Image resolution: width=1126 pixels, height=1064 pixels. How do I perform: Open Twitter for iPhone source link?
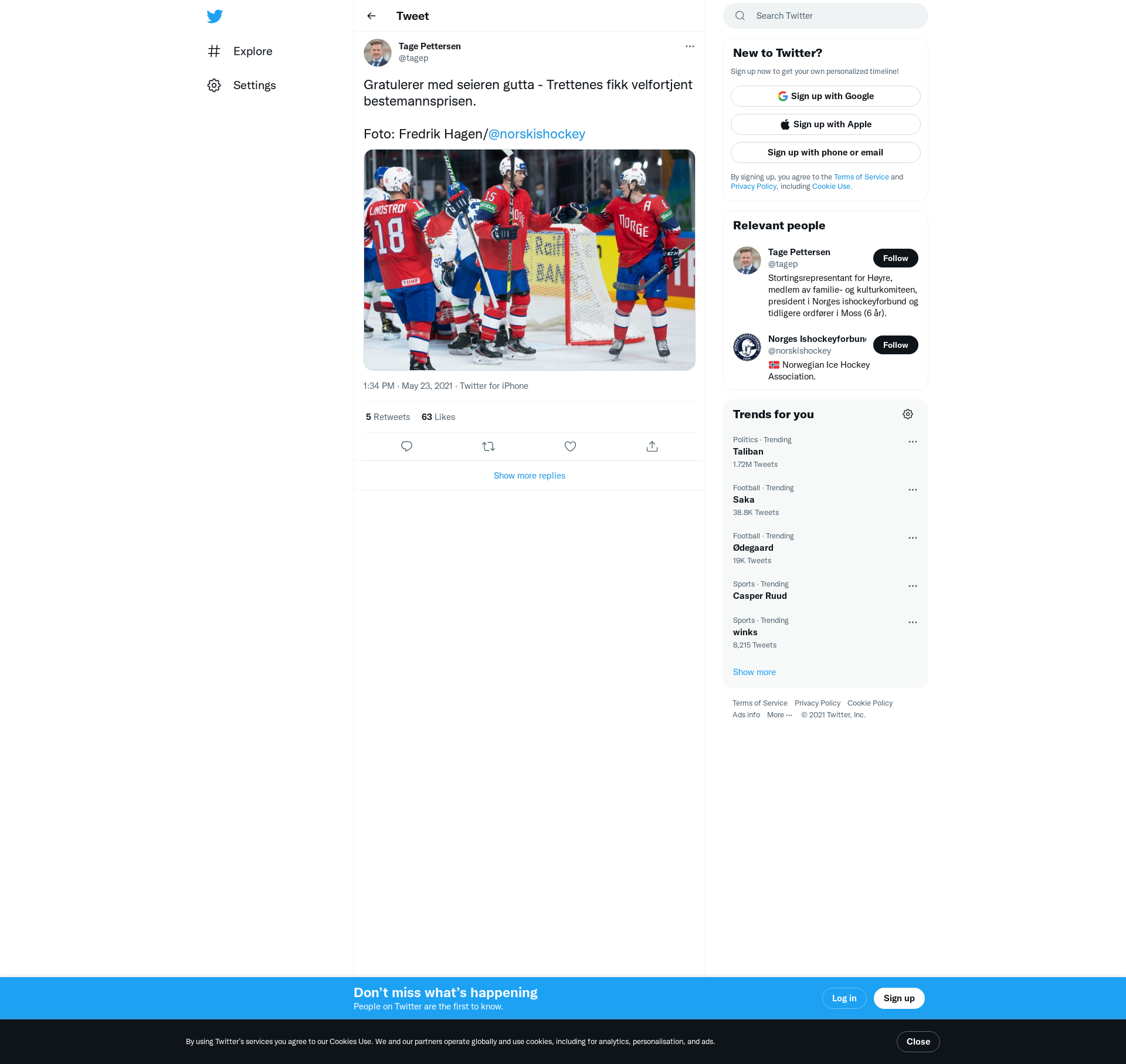[494, 386]
